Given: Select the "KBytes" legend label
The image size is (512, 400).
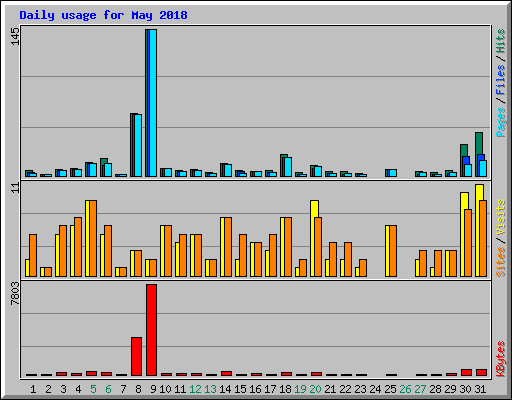Looking at the screenshot, I should [500, 359].
